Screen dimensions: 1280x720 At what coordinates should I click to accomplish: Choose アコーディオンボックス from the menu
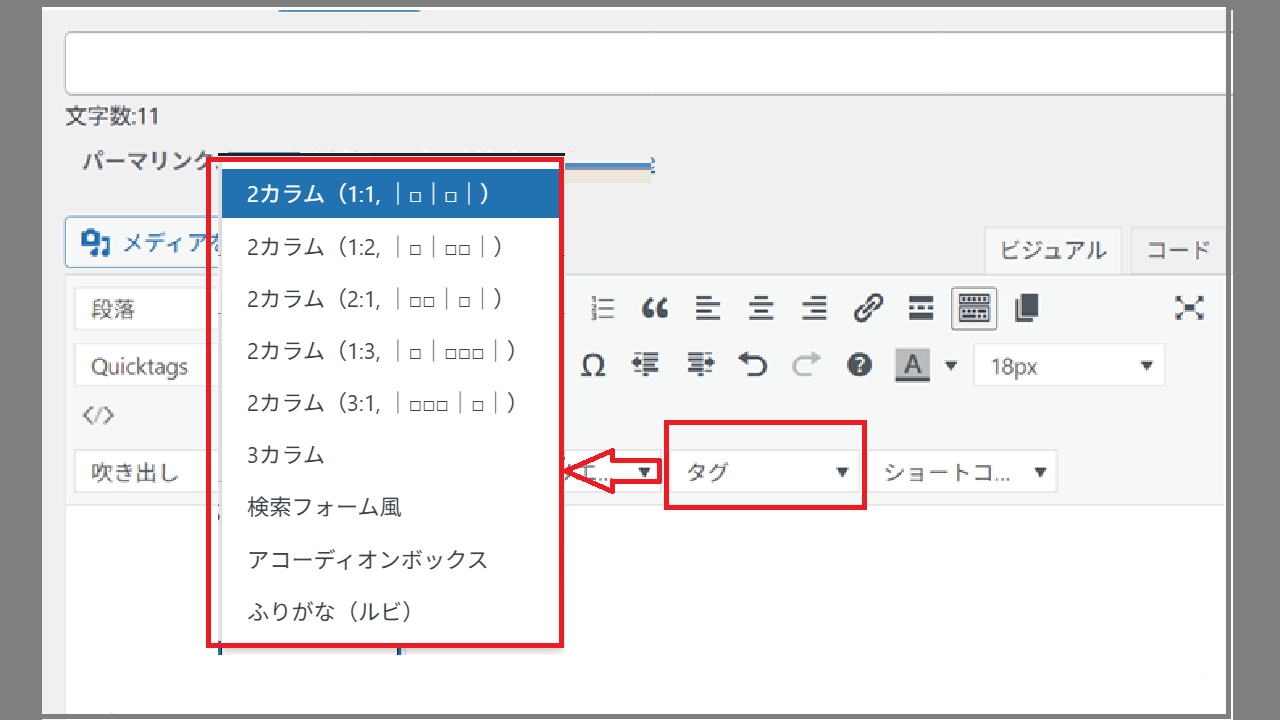(x=390, y=558)
